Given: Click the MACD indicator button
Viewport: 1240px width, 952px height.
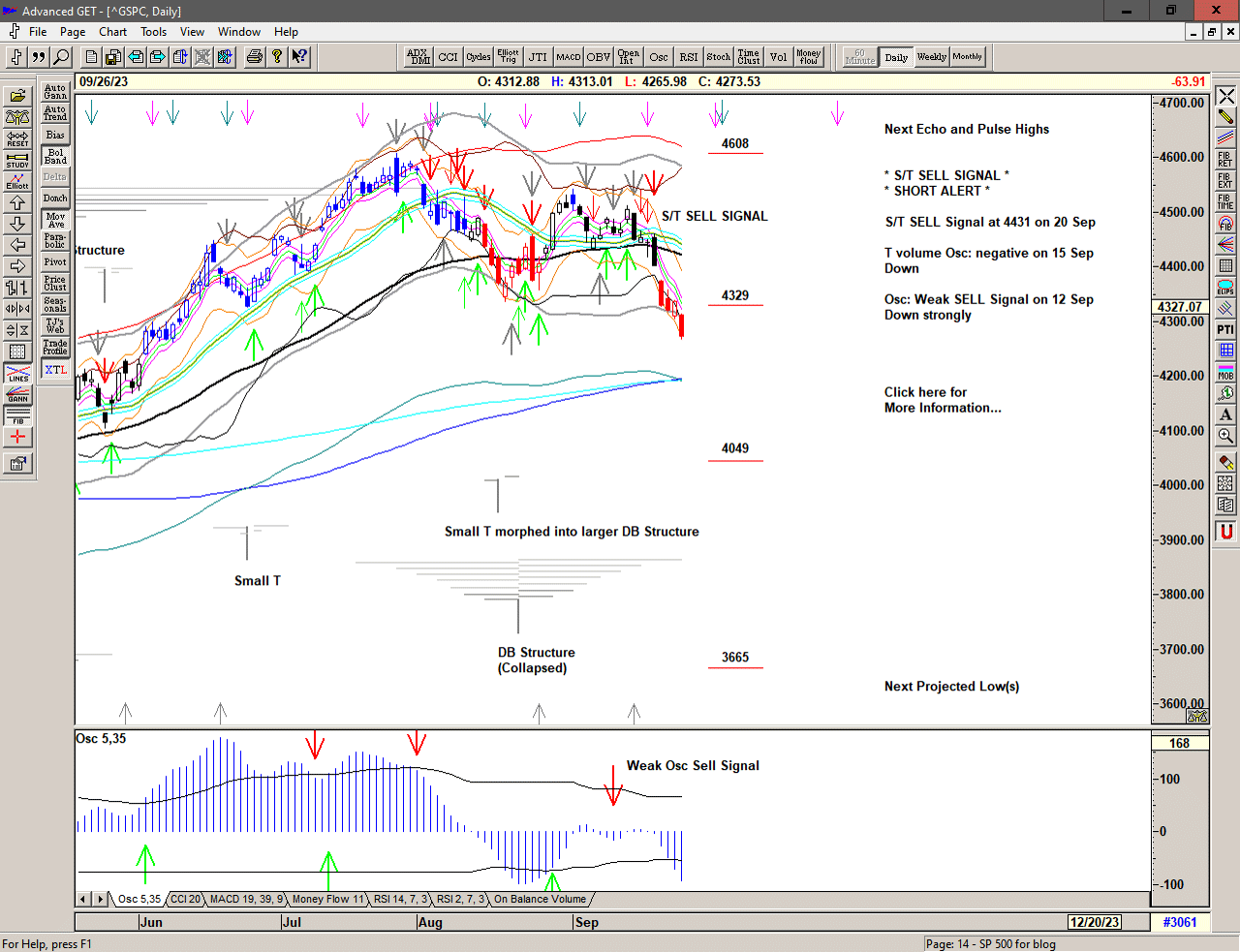Looking at the screenshot, I should point(569,57).
